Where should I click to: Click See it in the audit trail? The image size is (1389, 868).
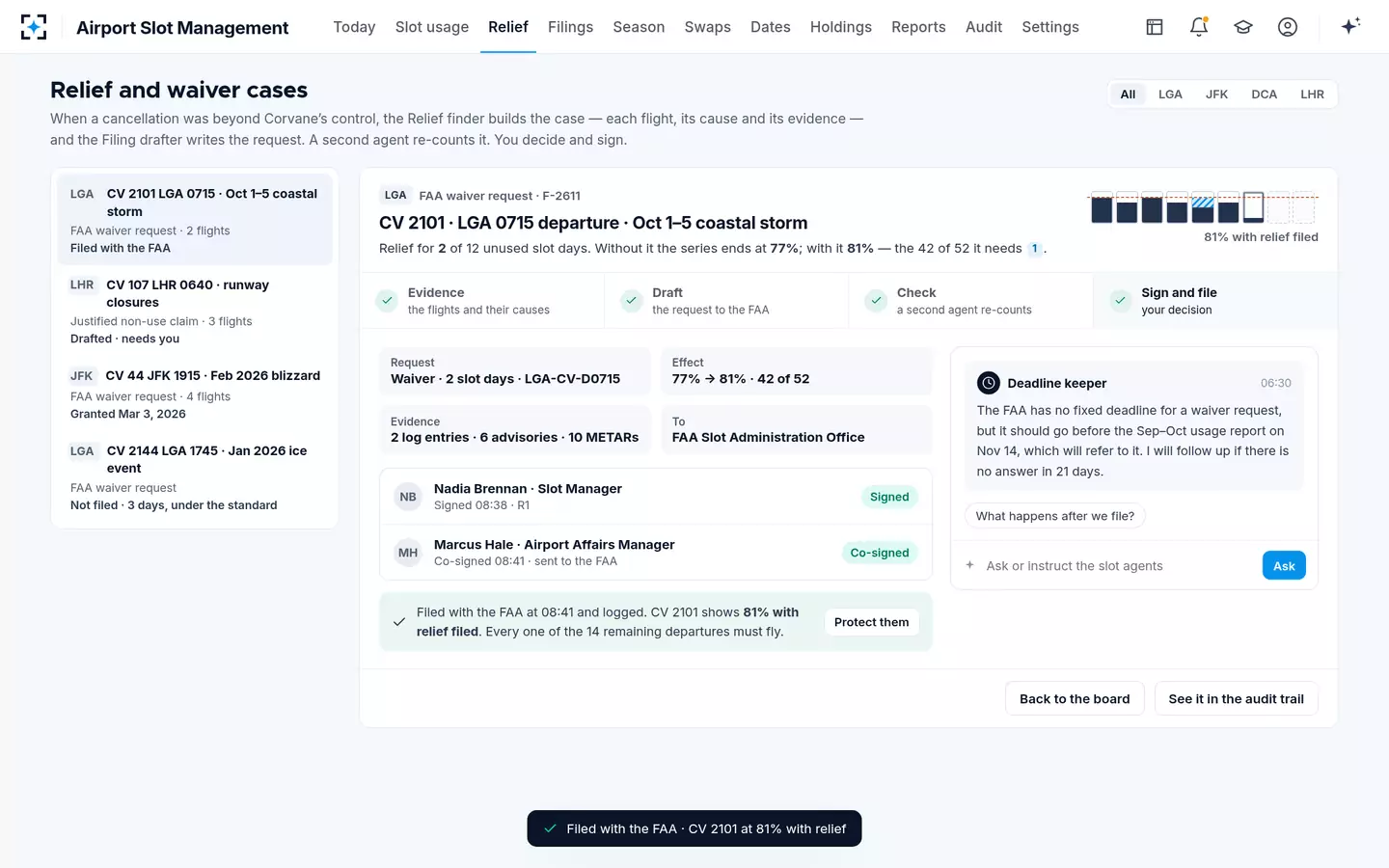click(1236, 698)
